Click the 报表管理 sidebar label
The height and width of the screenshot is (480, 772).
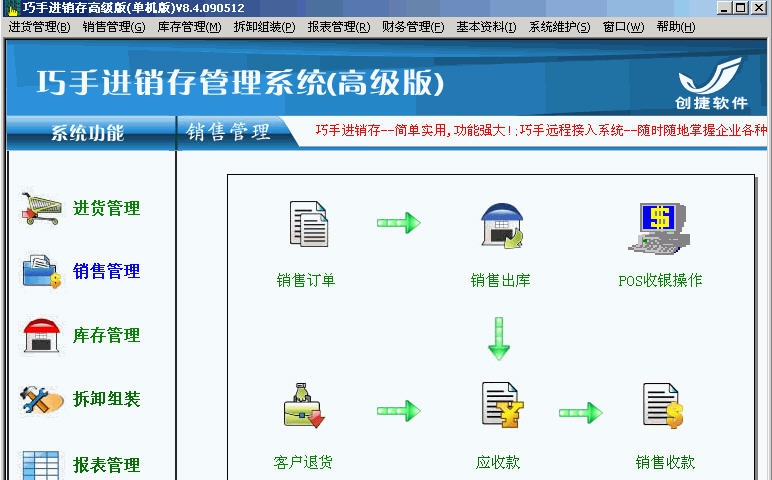pos(106,465)
